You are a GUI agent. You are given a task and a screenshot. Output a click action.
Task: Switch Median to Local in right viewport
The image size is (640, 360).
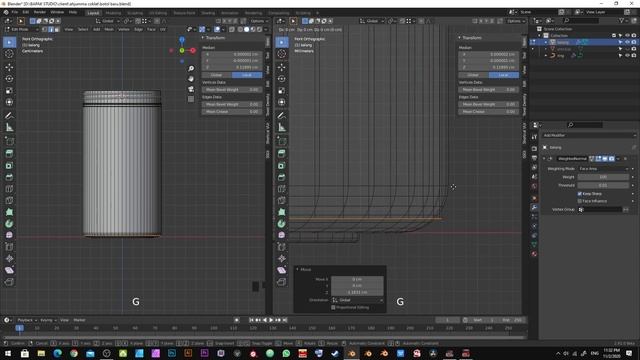(x=504, y=75)
